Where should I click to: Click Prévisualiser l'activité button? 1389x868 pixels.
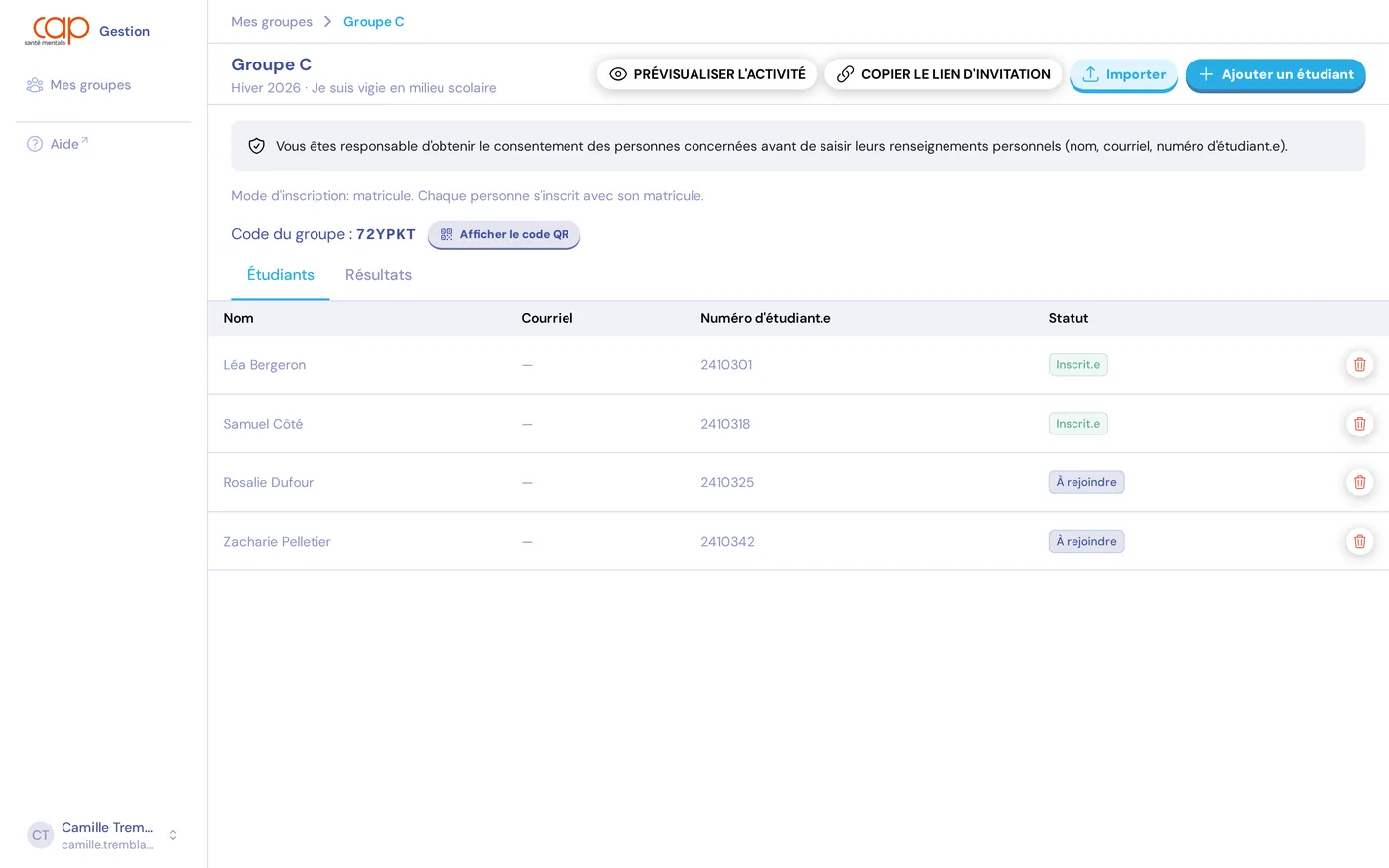pos(706,74)
